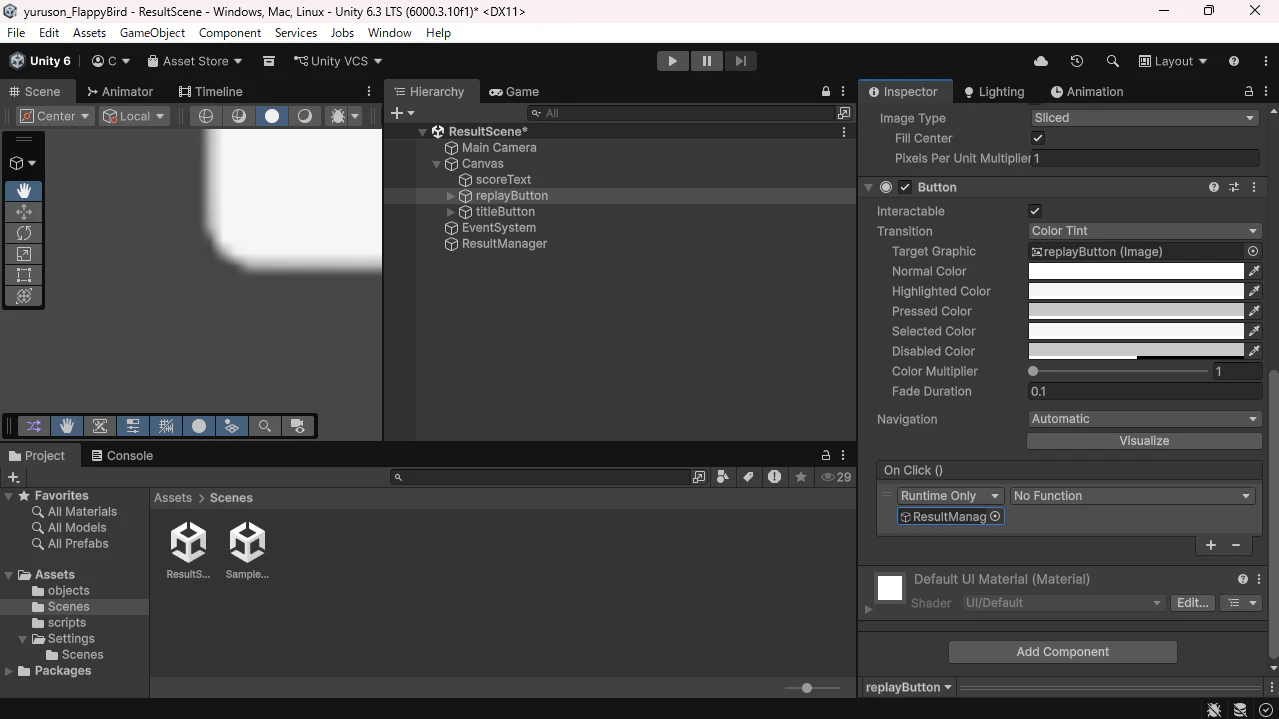1279x719 pixels.
Task: Select the Hand view tool
Action: [x=24, y=190]
